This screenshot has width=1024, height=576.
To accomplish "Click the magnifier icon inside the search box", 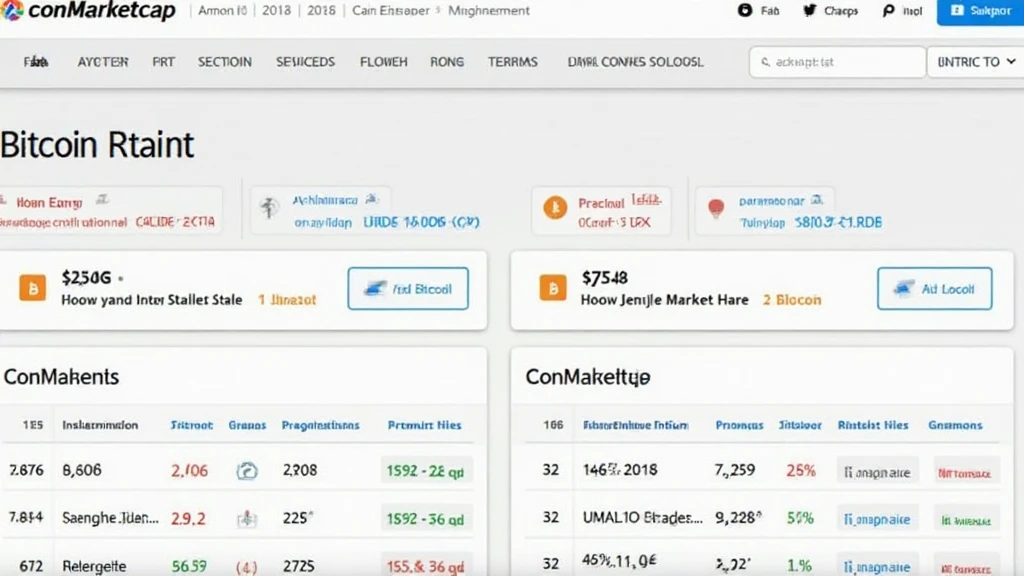I will pyautogui.click(x=765, y=62).
